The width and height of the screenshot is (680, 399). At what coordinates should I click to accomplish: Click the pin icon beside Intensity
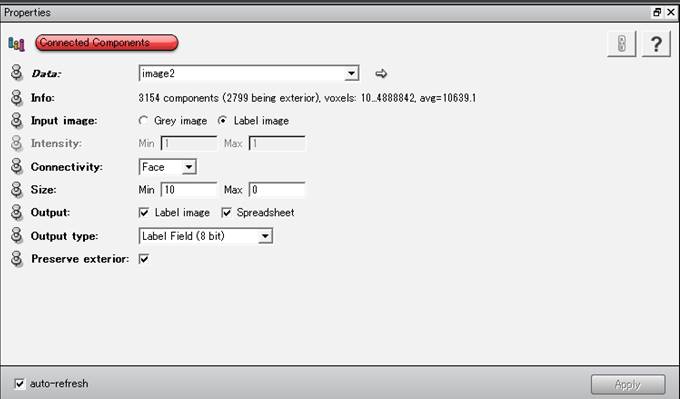16,143
